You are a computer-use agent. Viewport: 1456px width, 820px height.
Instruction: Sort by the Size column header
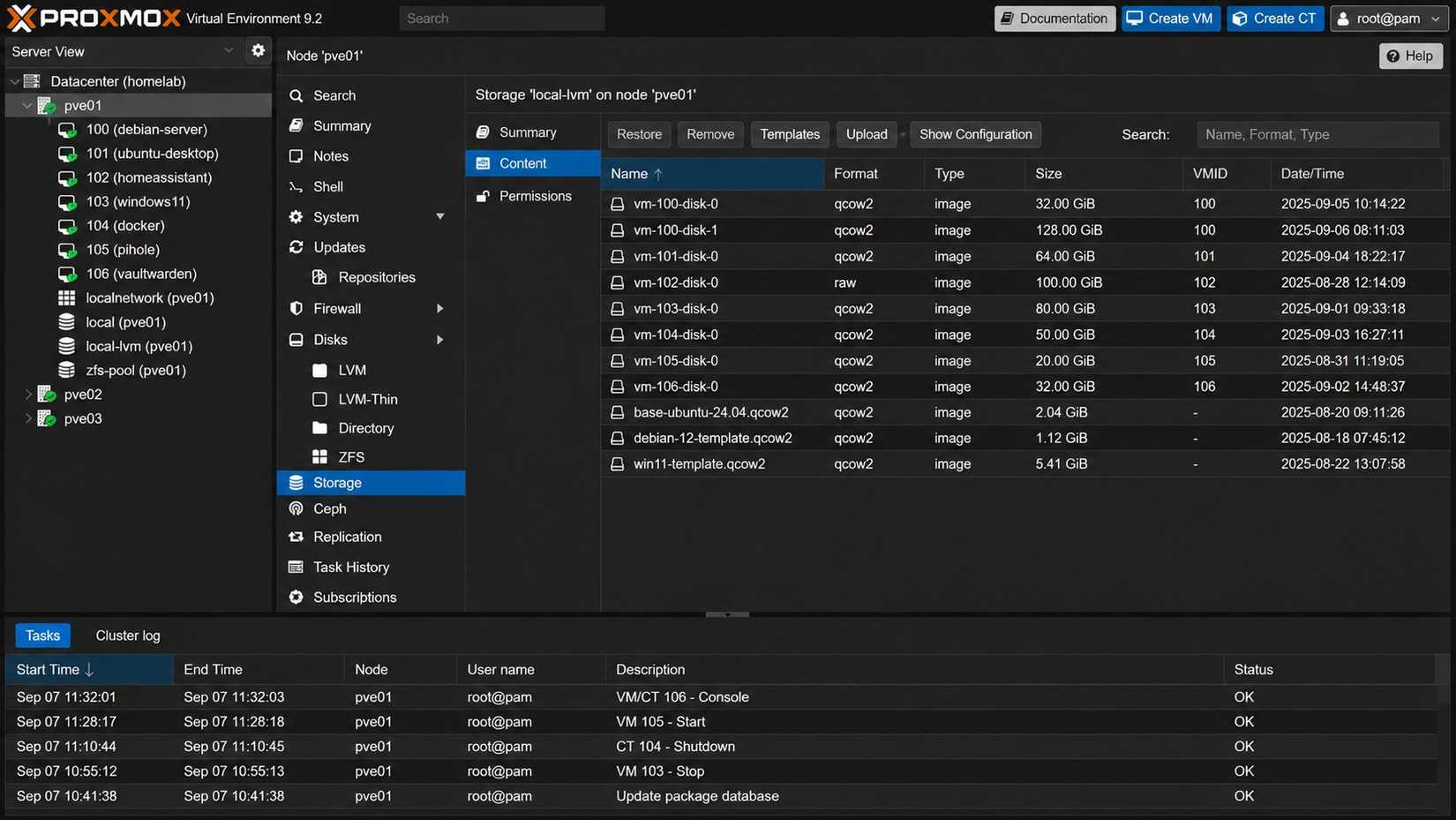click(1103, 174)
